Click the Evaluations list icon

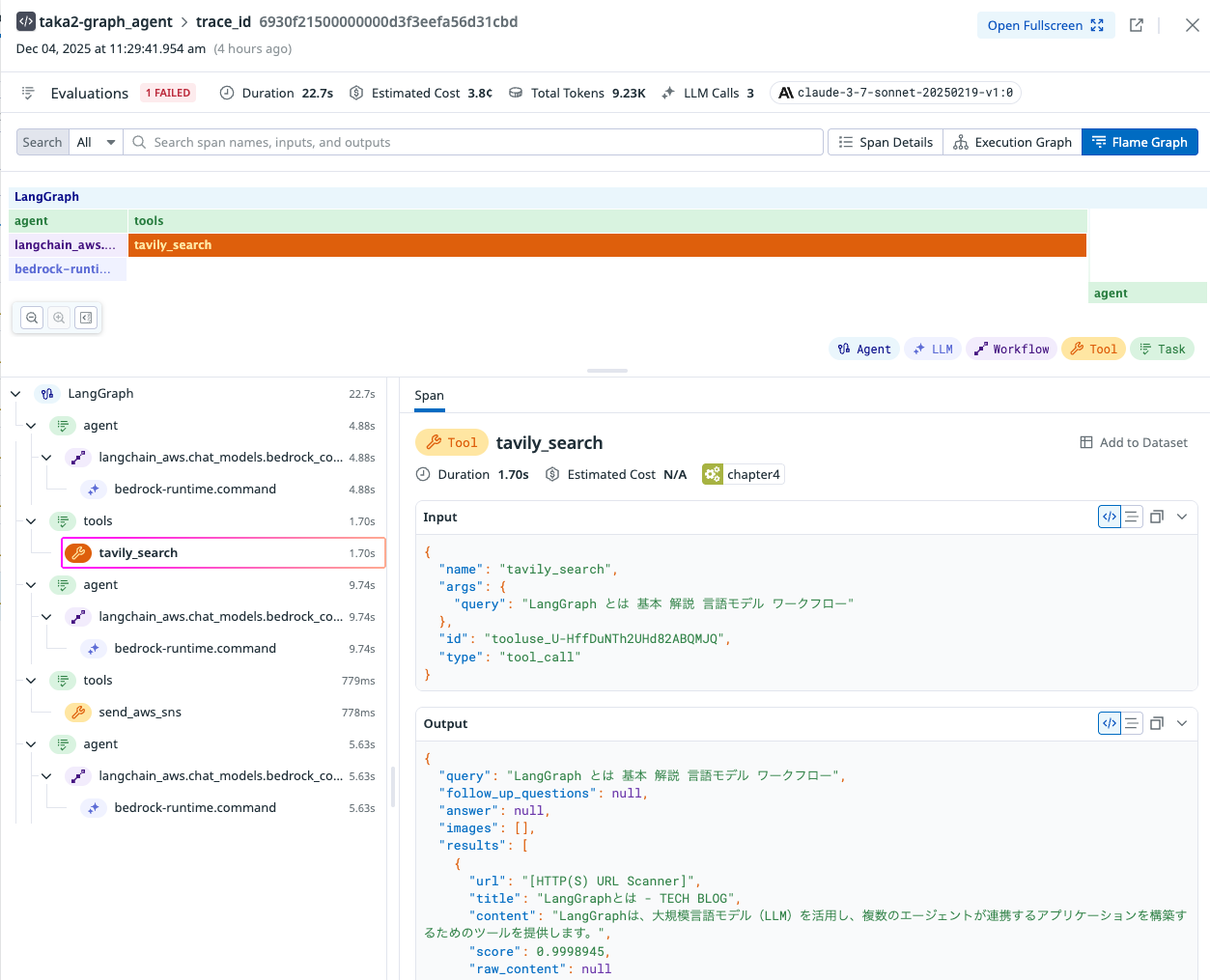(x=28, y=93)
